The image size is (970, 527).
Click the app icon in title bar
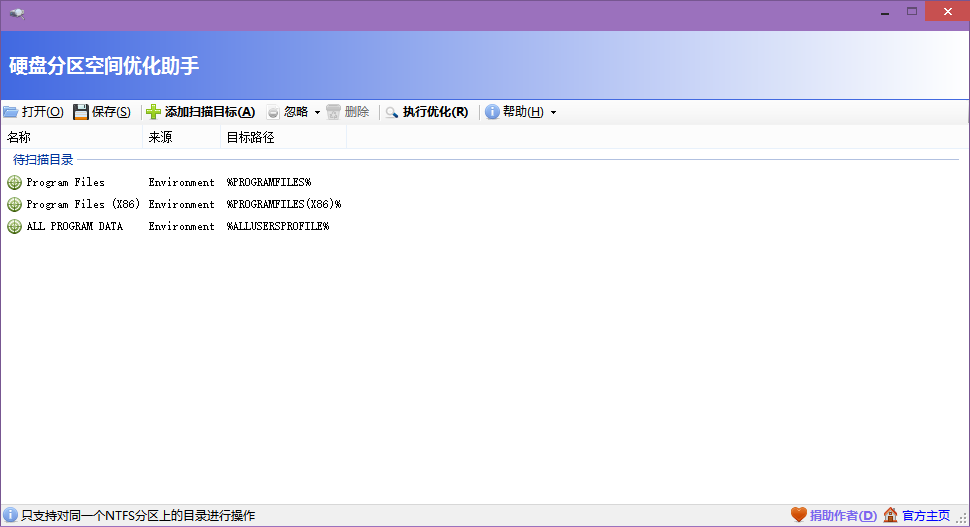coord(17,13)
